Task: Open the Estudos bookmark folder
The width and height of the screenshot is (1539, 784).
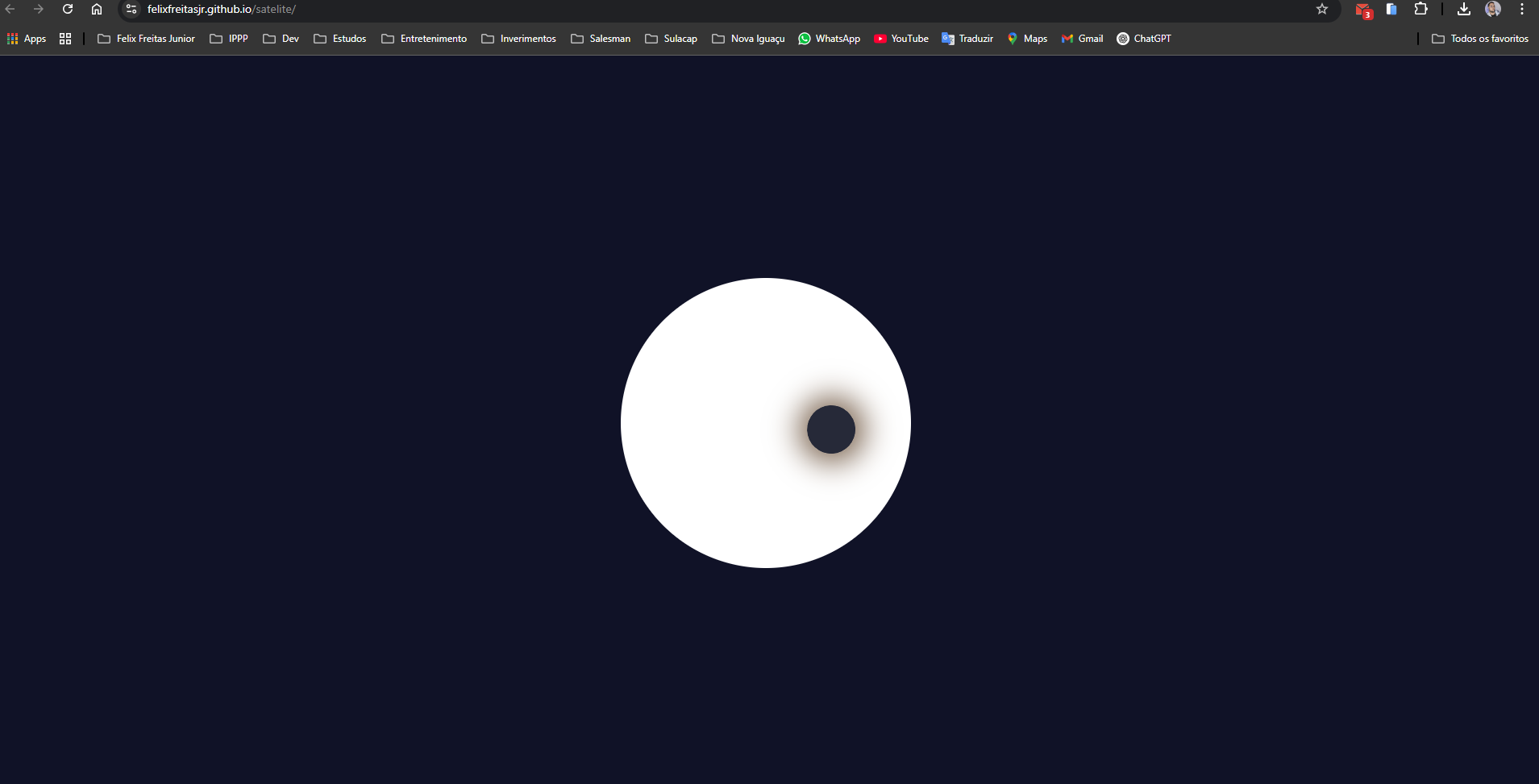Action: tap(339, 39)
